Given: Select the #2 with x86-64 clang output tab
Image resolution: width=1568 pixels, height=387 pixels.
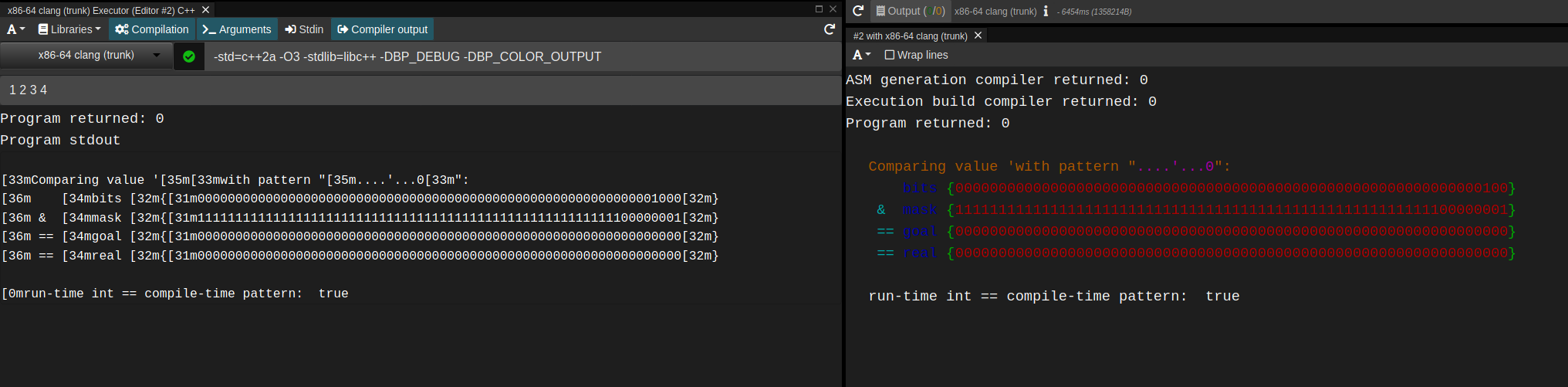Looking at the screenshot, I should point(910,36).
